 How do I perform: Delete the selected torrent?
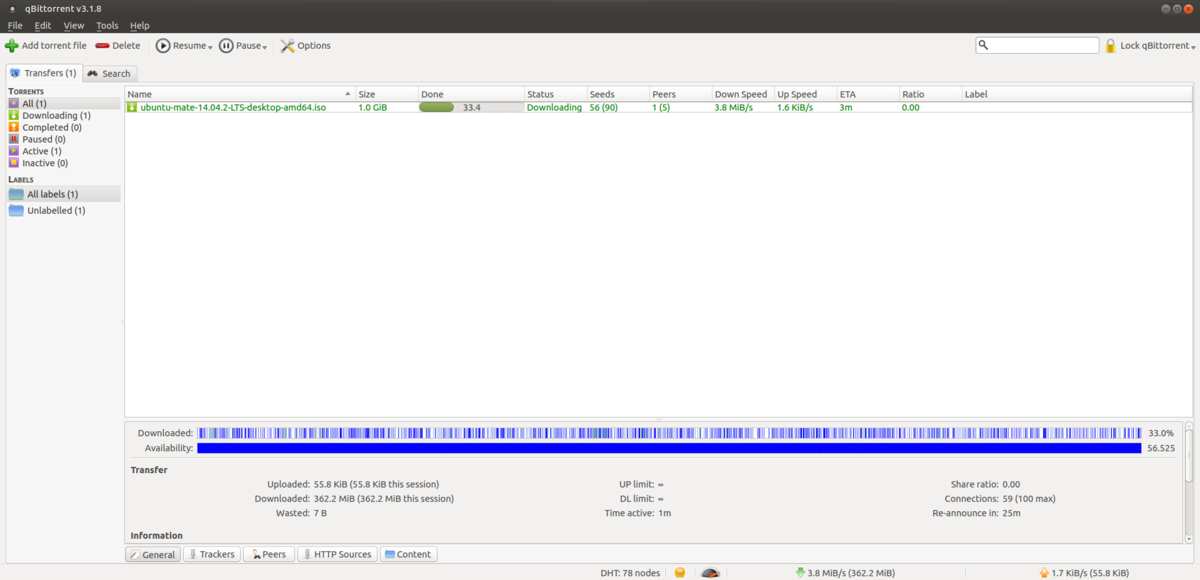click(118, 45)
